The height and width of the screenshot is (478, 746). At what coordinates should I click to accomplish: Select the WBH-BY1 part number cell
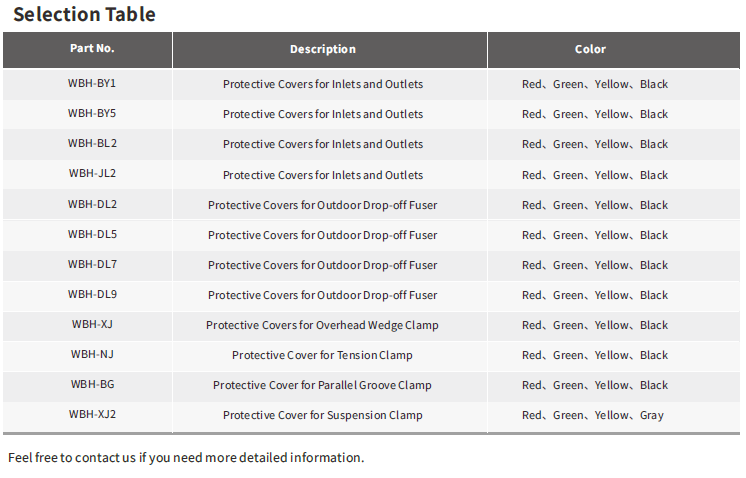[x=92, y=83]
